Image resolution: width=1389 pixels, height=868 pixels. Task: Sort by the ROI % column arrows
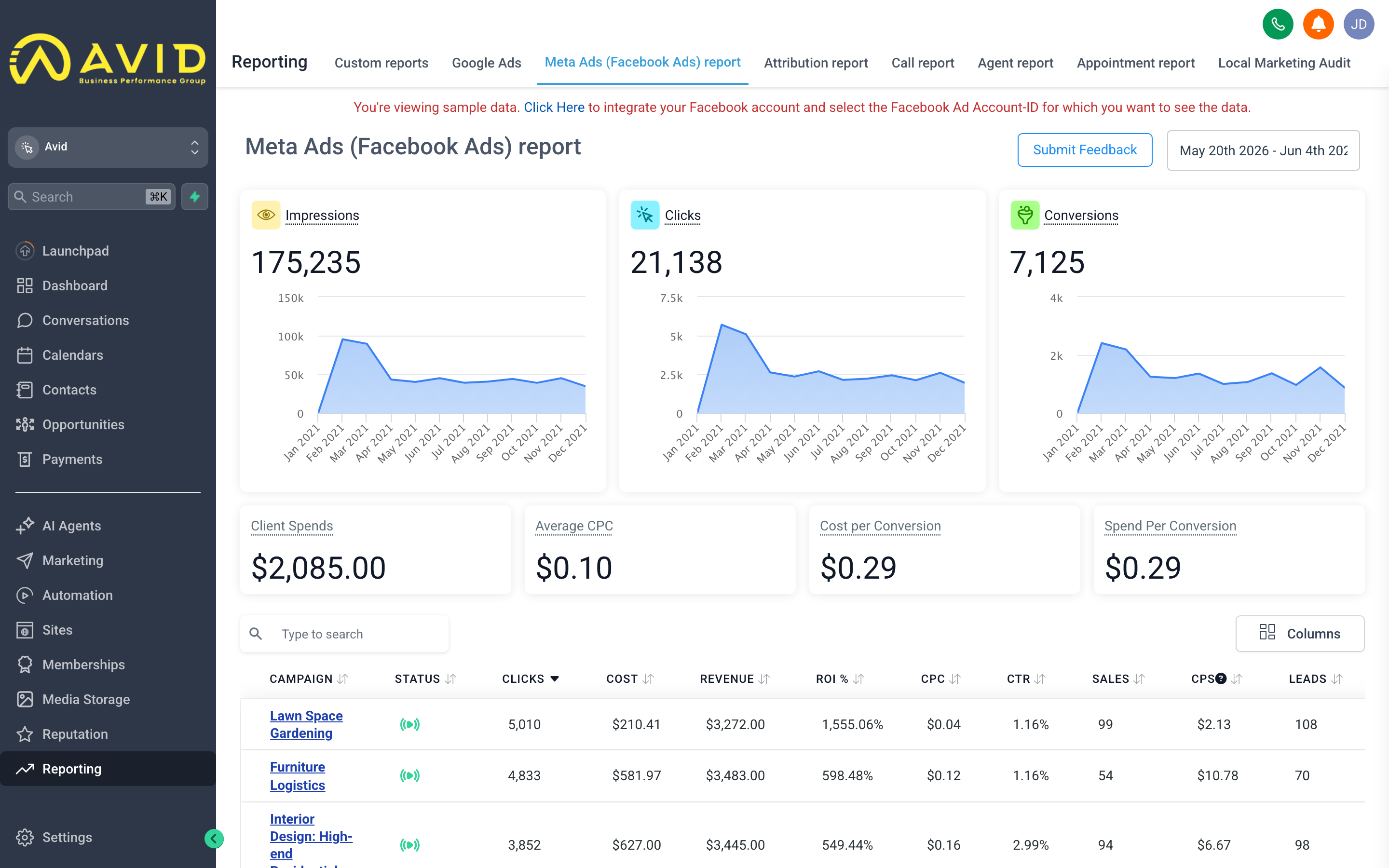858,678
